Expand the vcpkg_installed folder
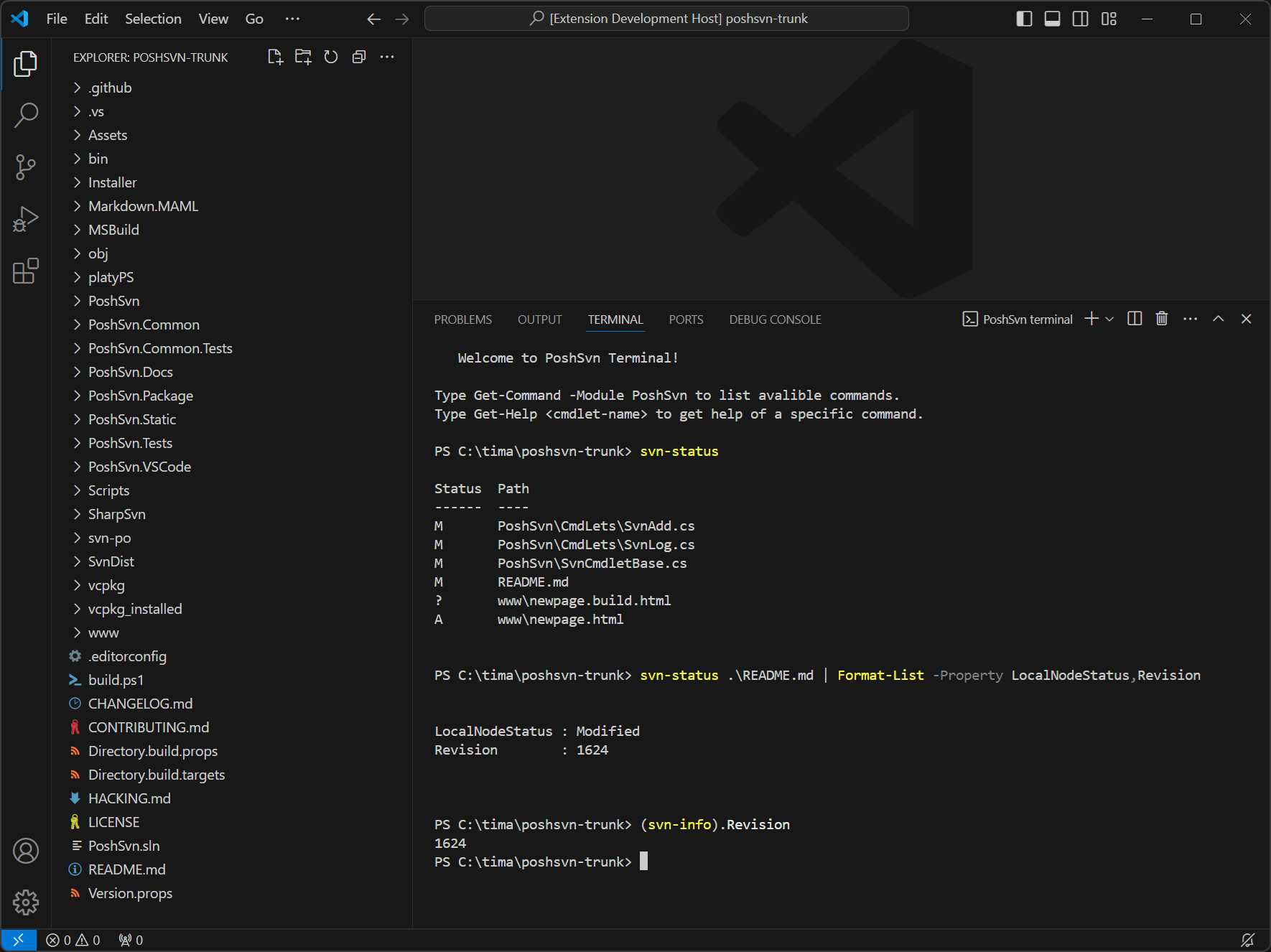1271x952 pixels. (x=232, y=609)
